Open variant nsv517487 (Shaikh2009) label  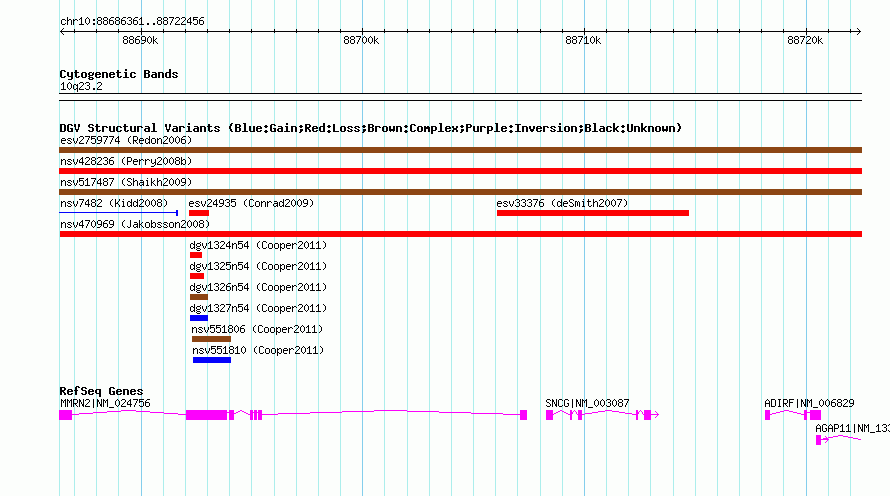point(126,182)
